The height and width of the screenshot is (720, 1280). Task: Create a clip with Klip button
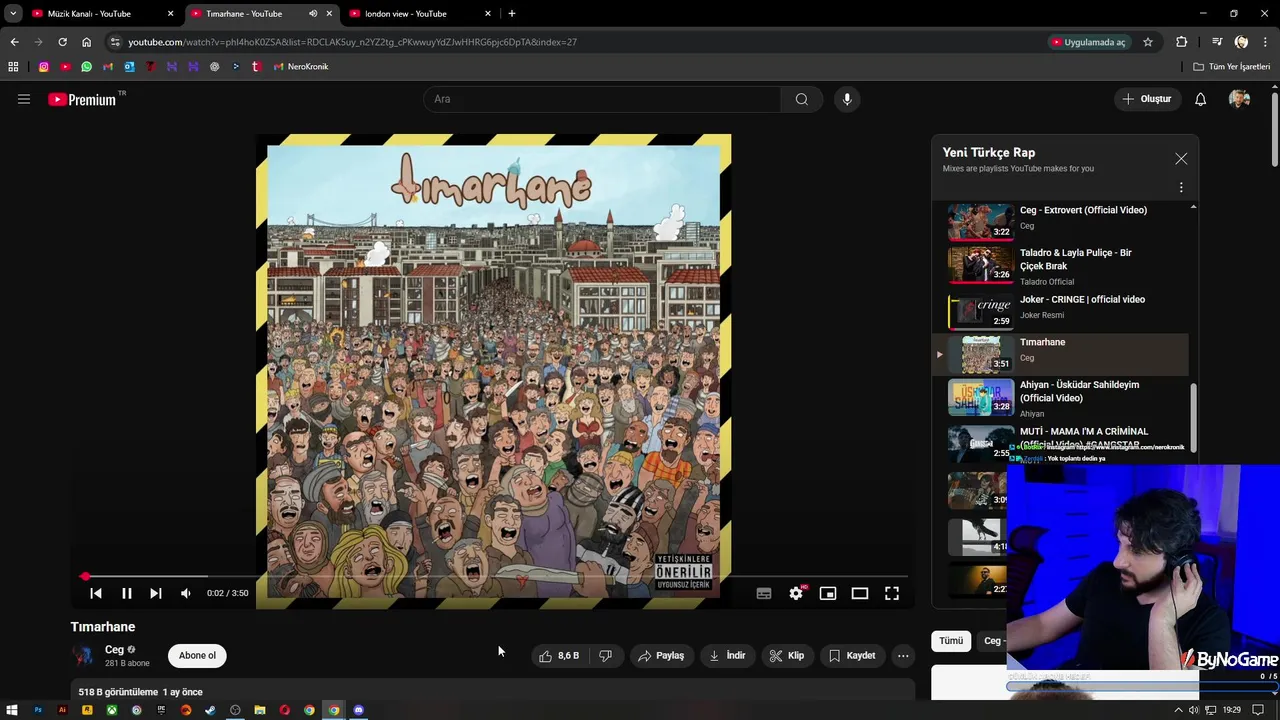[x=786, y=656]
